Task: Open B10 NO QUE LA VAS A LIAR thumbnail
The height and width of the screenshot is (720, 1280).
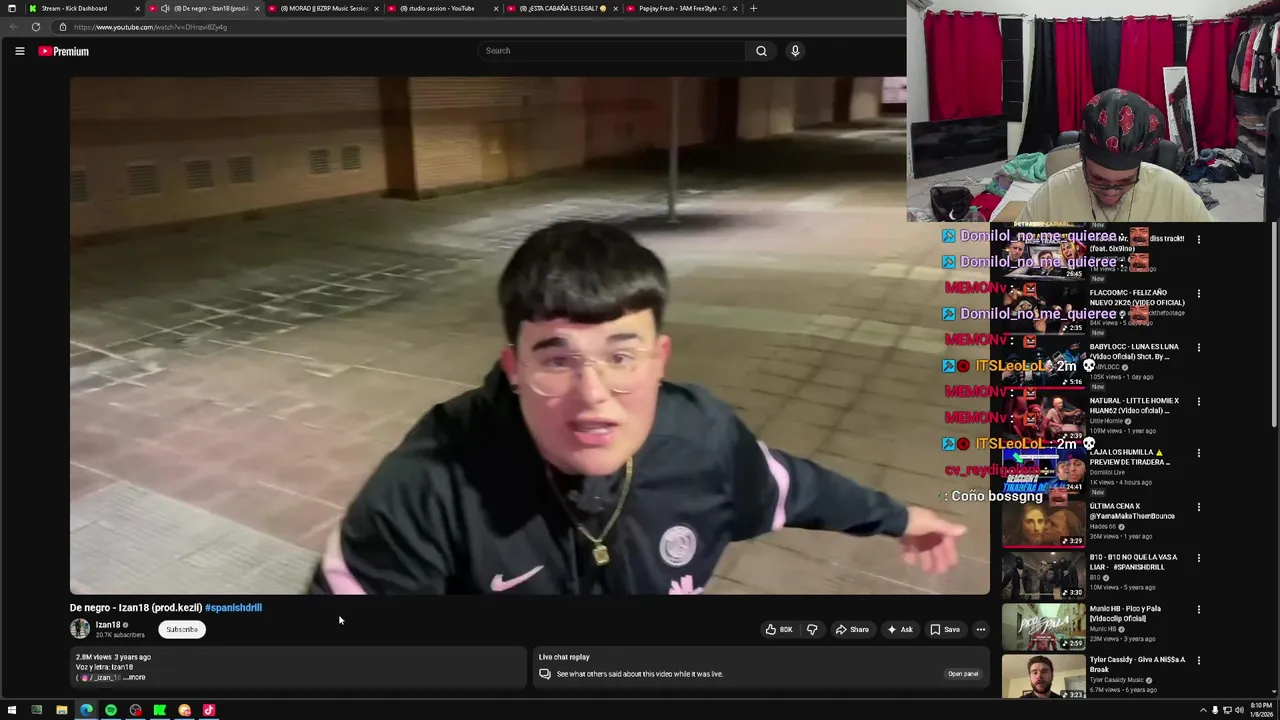Action: click(x=1044, y=575)
